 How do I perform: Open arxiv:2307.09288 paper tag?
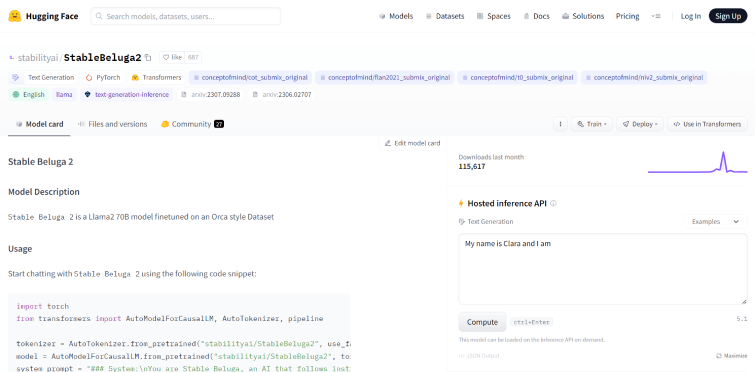[x=210, y=94]
